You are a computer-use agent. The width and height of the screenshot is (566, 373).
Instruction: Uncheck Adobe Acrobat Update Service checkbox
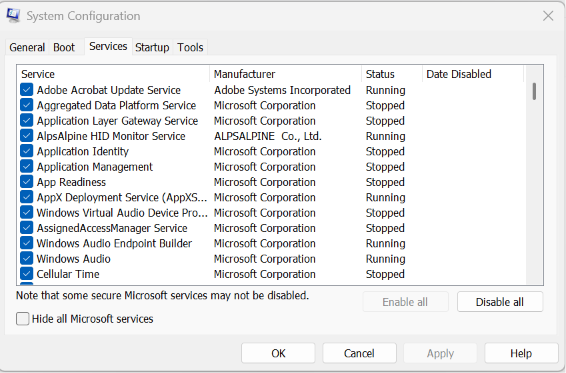[x=27, y=90]
